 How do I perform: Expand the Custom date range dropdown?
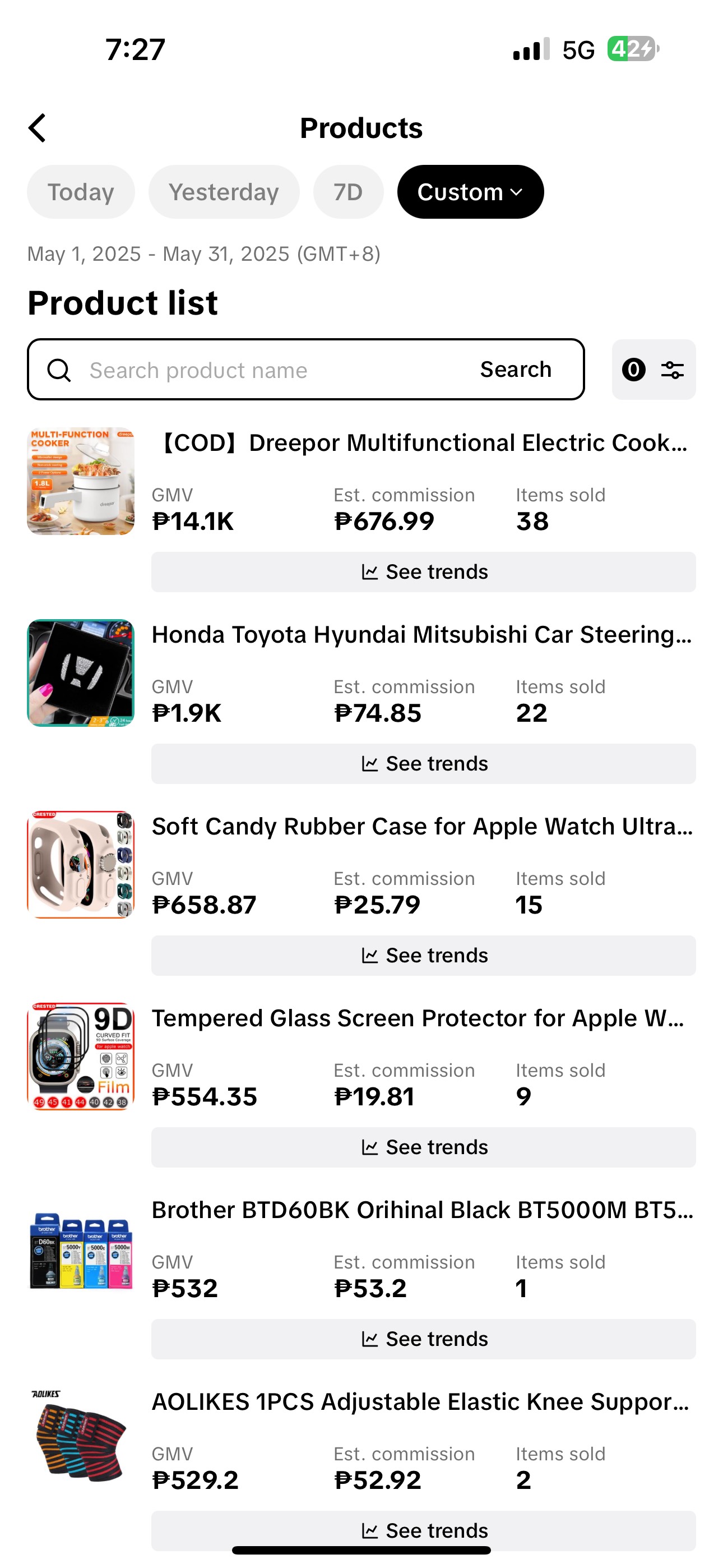470,192
